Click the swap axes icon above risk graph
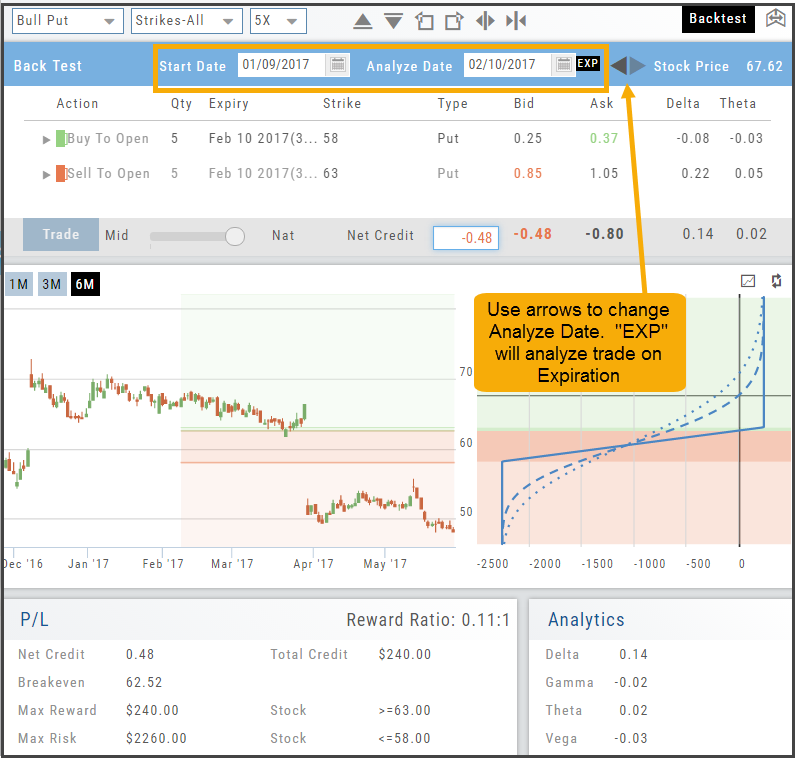Viewport: 795px width, 758px height. pyautogui.click(x=777, y=281)
